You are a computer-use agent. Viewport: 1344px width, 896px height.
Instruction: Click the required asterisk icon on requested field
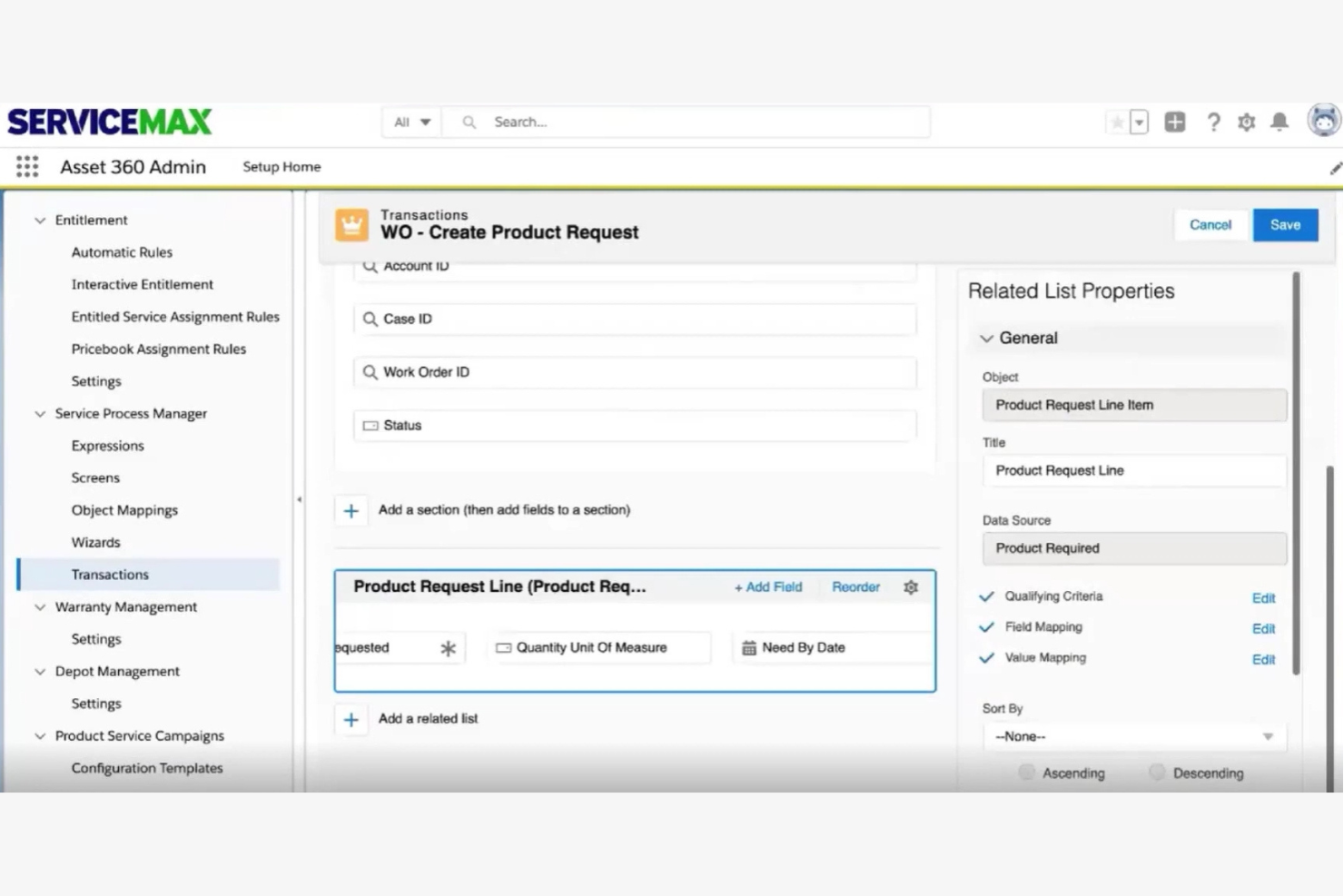(x=448, y=648)
